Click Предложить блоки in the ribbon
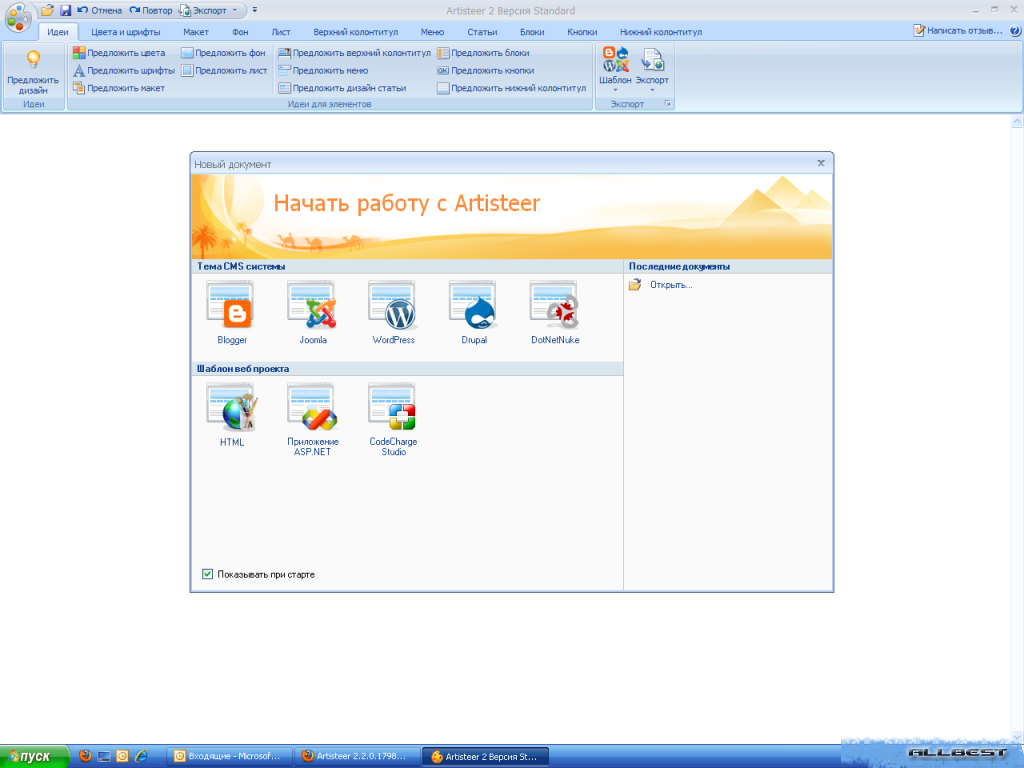The width and height of the screenshot is (1024, 768). pos(483,53)
